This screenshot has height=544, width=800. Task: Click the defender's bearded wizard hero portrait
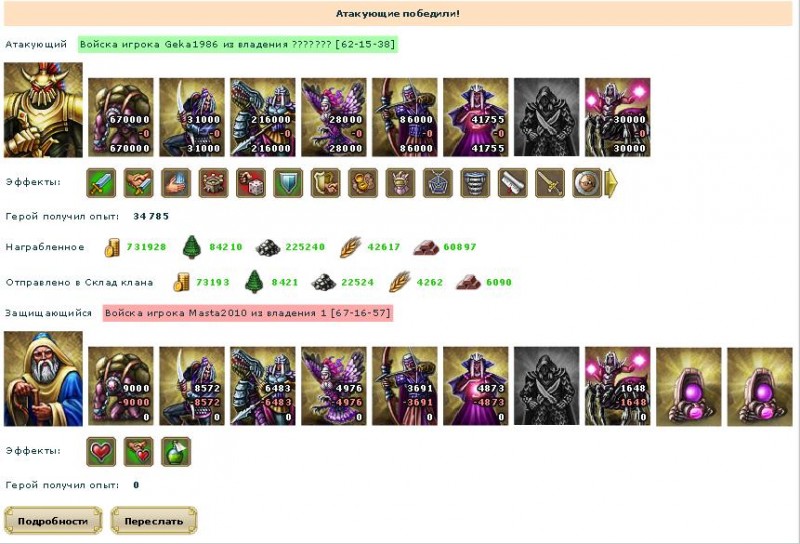[43, 379]
